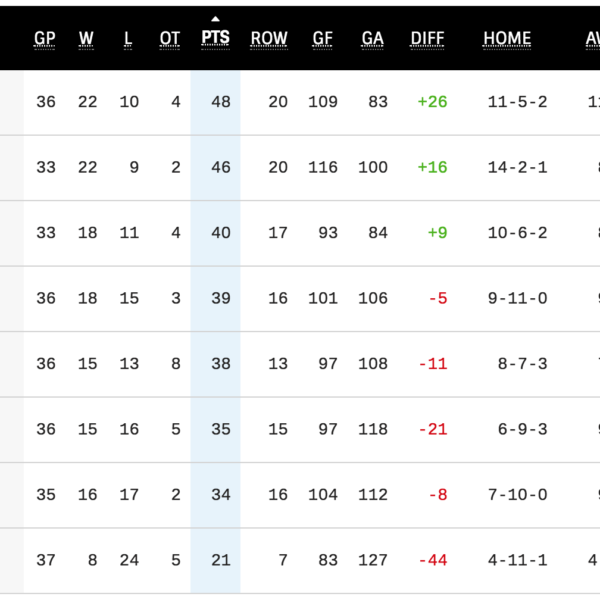Select the -44 goal differential value
The image size is (600, 600).
tap(433, 560)
